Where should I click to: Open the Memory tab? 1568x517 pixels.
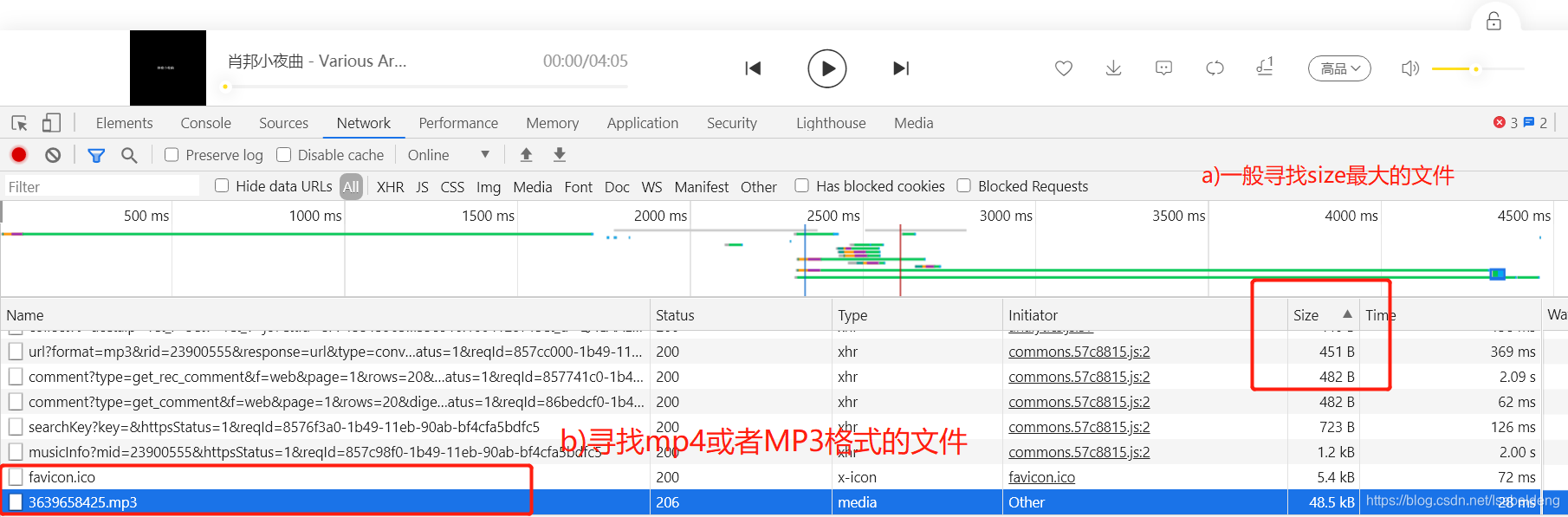(x=552, y=123)
